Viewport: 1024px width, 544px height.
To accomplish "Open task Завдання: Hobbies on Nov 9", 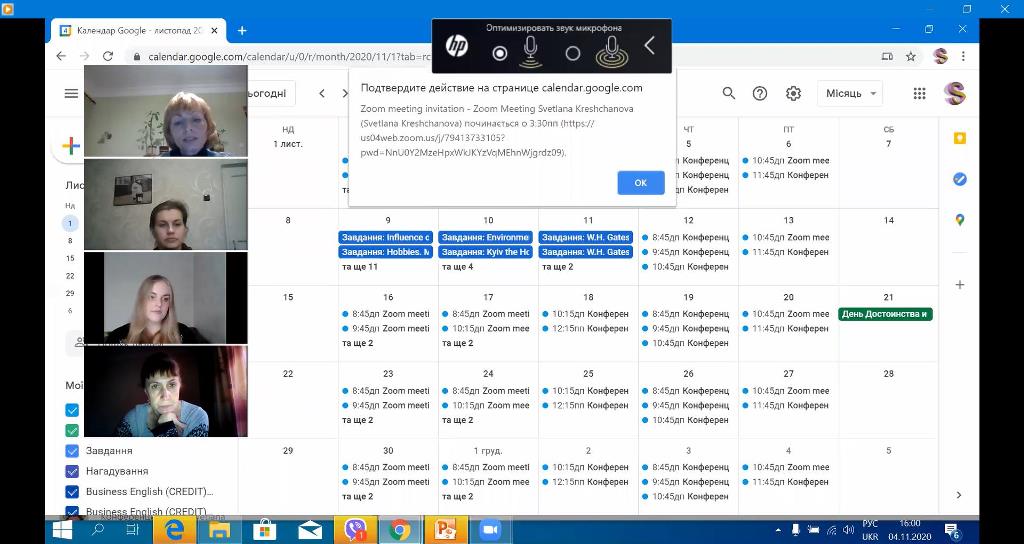I will coord(385,252).
